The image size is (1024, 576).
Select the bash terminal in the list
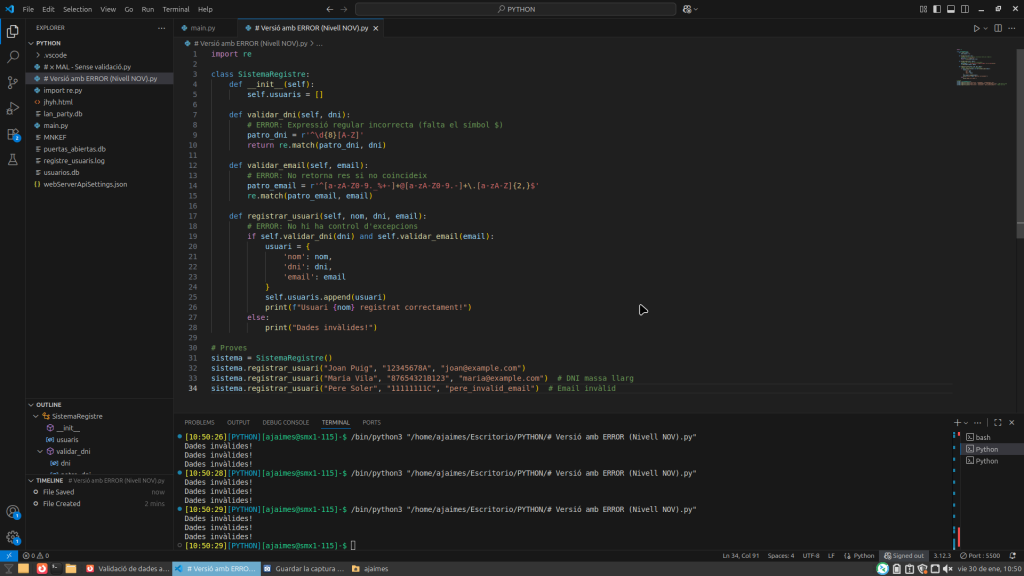coord(983,437)
